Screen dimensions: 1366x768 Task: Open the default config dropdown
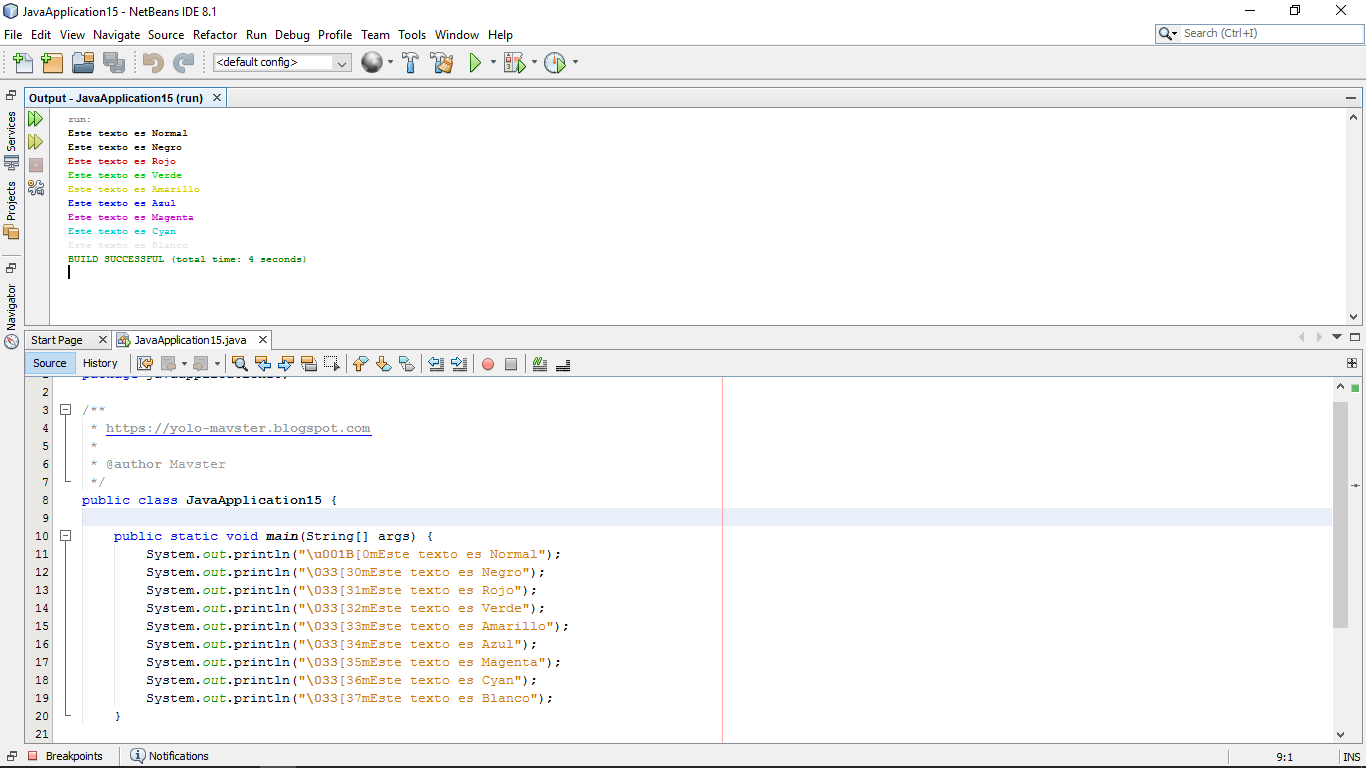340,62
